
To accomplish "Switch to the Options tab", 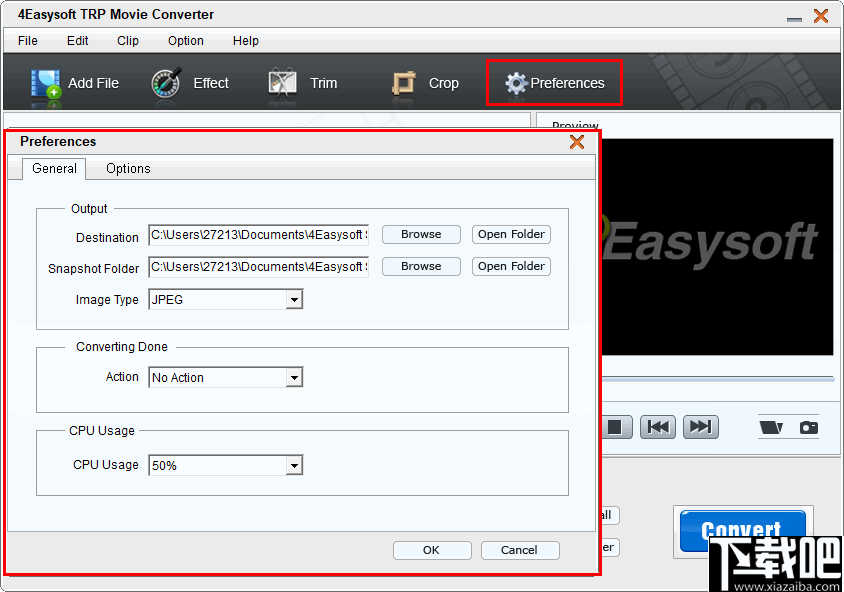I will pos(127,169).
